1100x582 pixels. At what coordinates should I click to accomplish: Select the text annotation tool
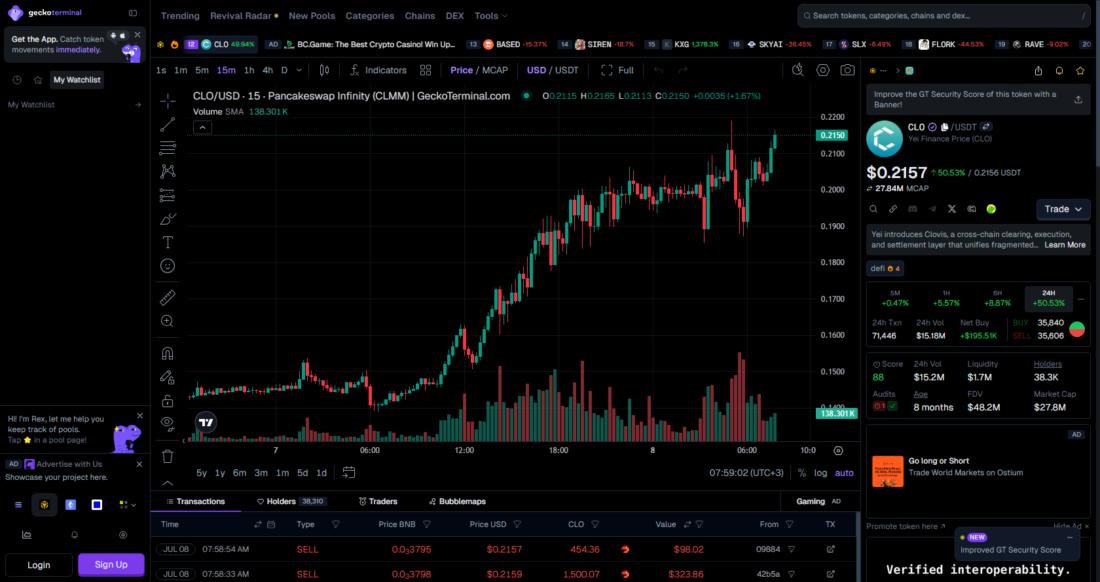pyautogui.click(x=167, y=243)
